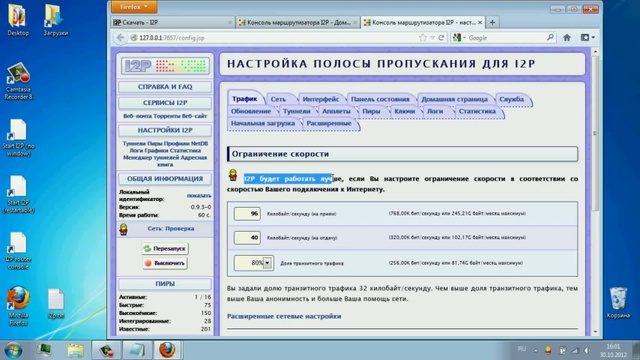Screen dimensions: 640x360
Task: Click the Перезапуск restart button
Action: coord(165,249)
